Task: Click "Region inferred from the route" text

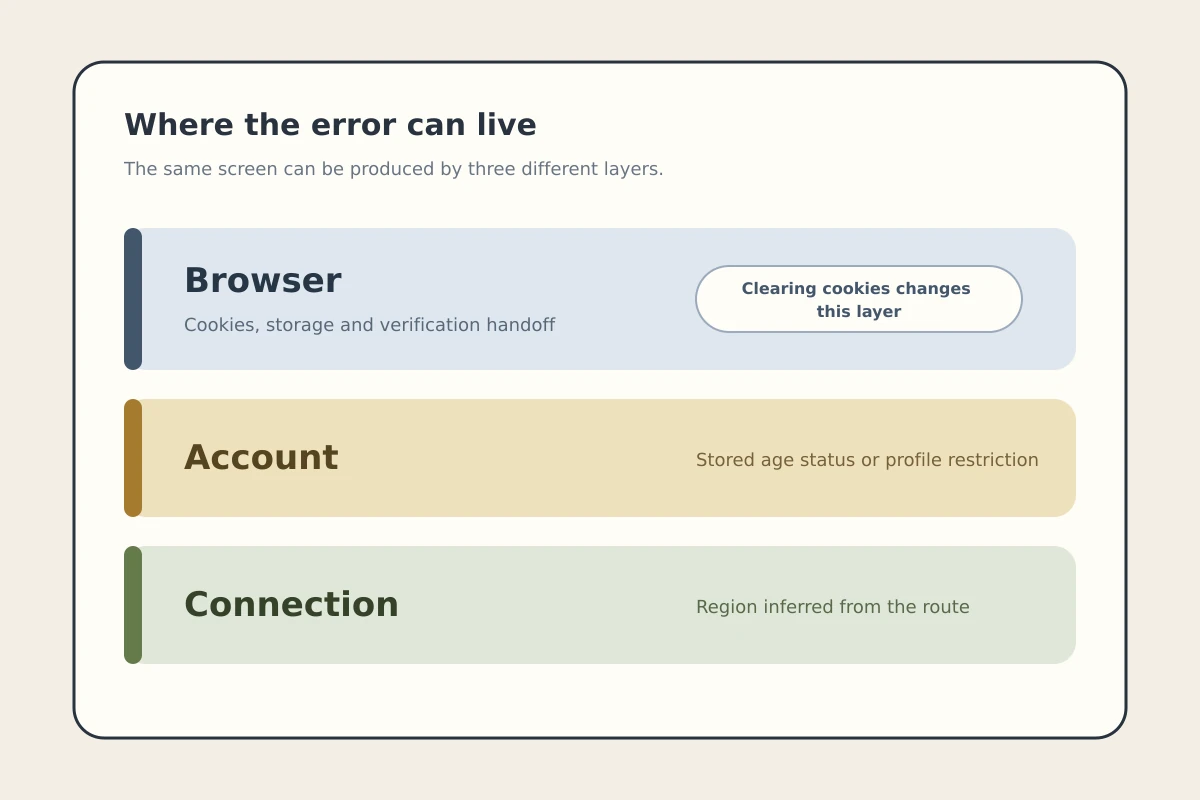Action: [x=833, y=607]
